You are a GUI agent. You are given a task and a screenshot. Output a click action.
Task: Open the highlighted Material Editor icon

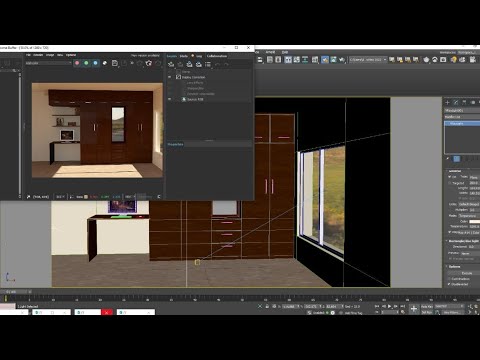point(325,60)
